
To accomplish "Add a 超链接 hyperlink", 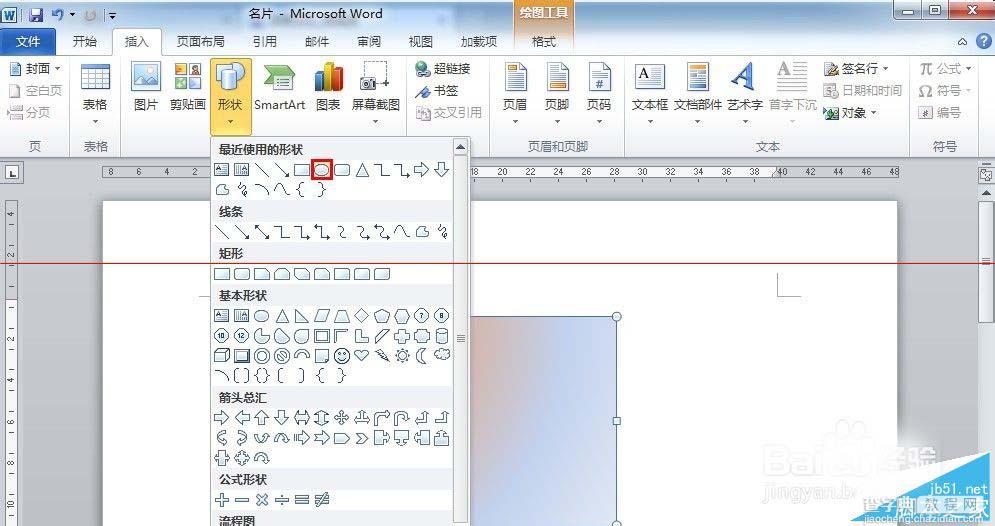I will (x=443, y=69).
